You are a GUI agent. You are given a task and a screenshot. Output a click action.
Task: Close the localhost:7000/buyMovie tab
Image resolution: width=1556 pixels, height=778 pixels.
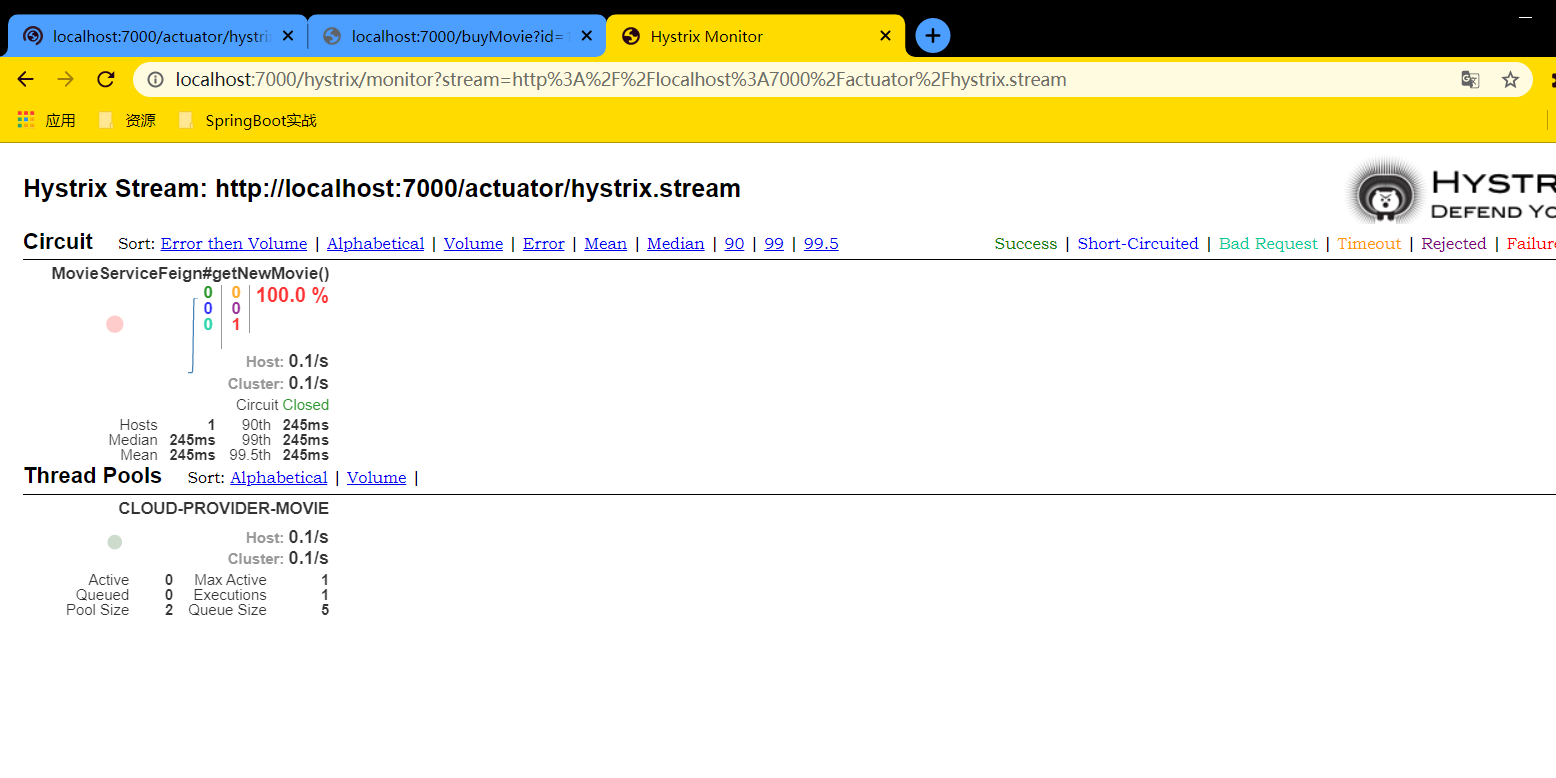coord(587,36)
